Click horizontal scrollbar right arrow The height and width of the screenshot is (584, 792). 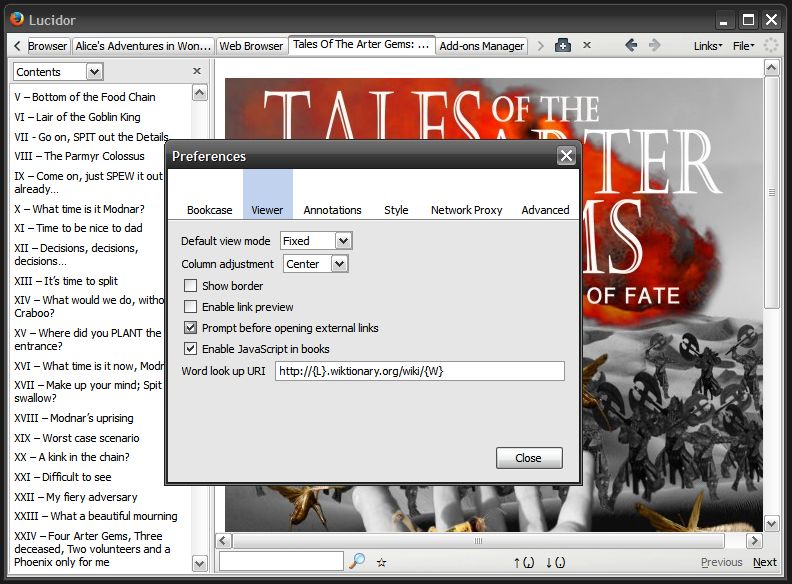tap(754, 541)
